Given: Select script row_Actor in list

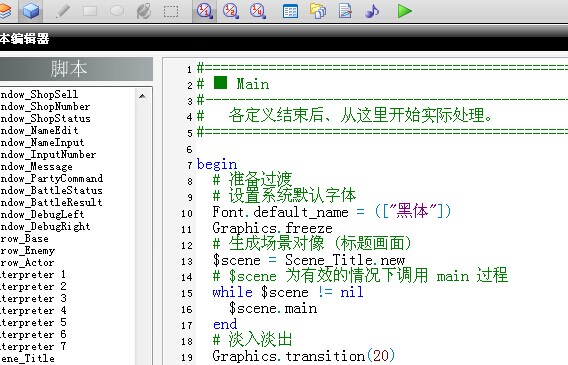Looking at the screenshot, I should (27, 262).
